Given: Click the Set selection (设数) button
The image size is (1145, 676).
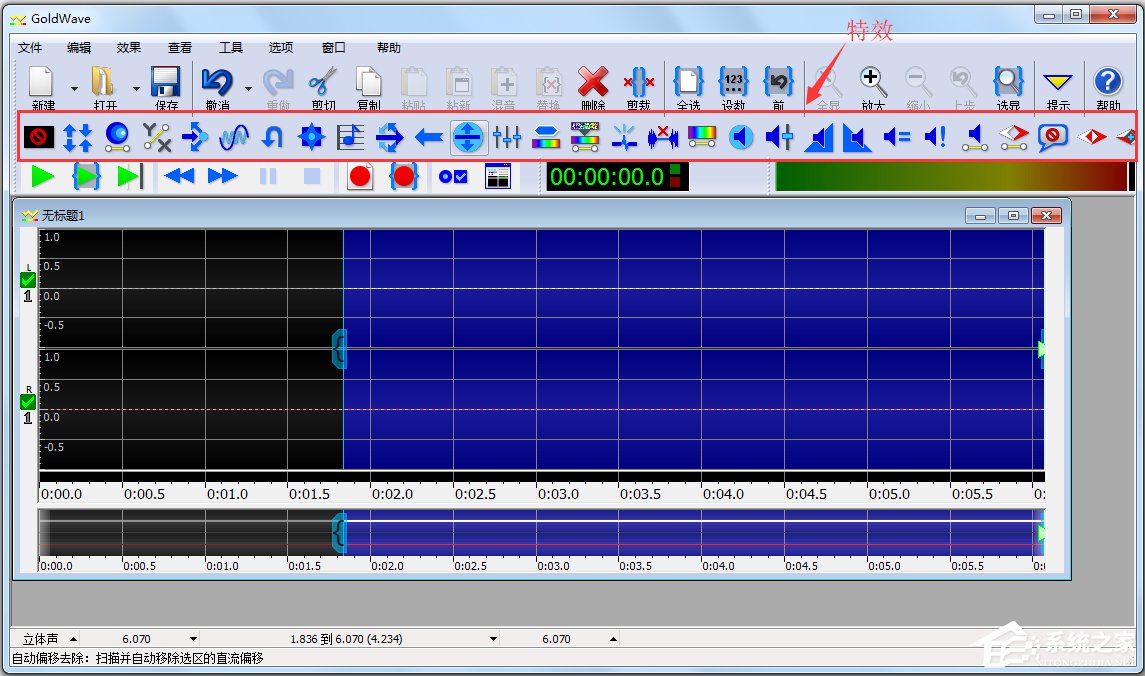Looking at the screenshot, I should pyautogui.click(x=733, y=87).
